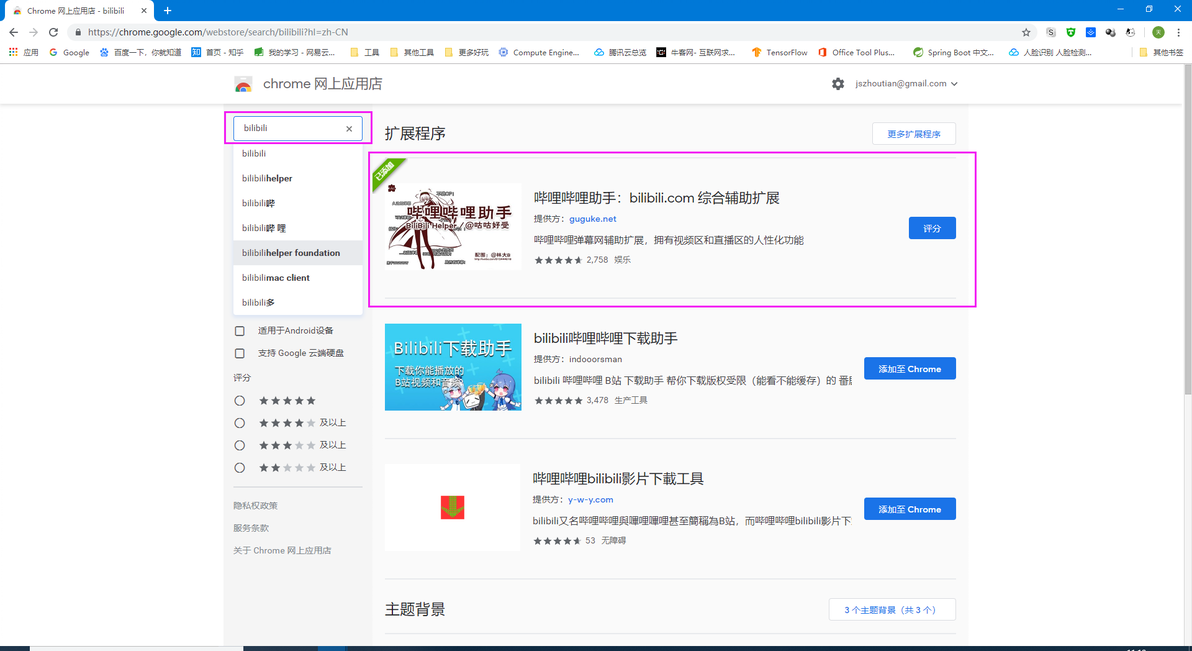Check 支持 Google 云端硬盘 checkbox
Screen dimensions: 1192x651
(x=239, y=353)
